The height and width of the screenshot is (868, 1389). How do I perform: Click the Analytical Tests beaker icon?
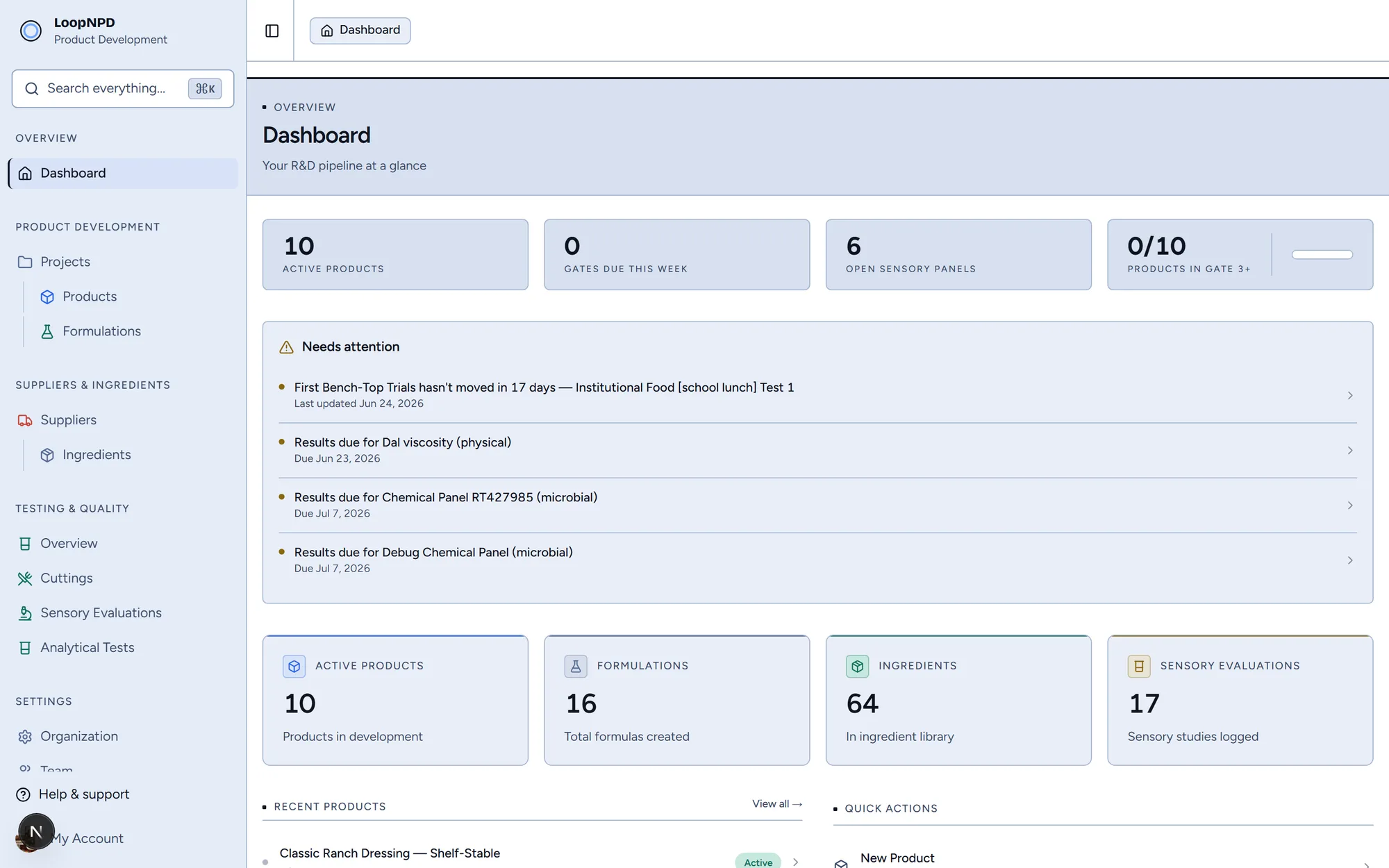tap(25, 649)
